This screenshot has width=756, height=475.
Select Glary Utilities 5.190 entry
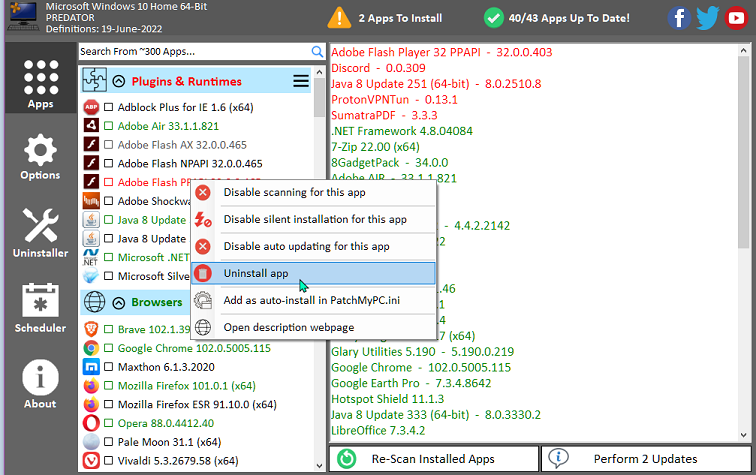pyautogui.click(x=422, y=352)
